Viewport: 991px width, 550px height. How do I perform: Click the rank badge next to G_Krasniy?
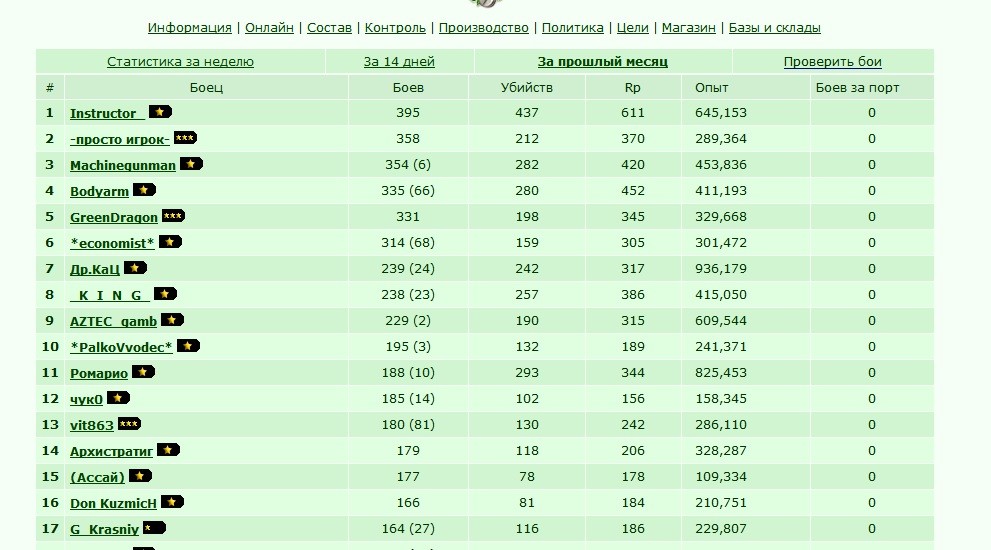154,528
